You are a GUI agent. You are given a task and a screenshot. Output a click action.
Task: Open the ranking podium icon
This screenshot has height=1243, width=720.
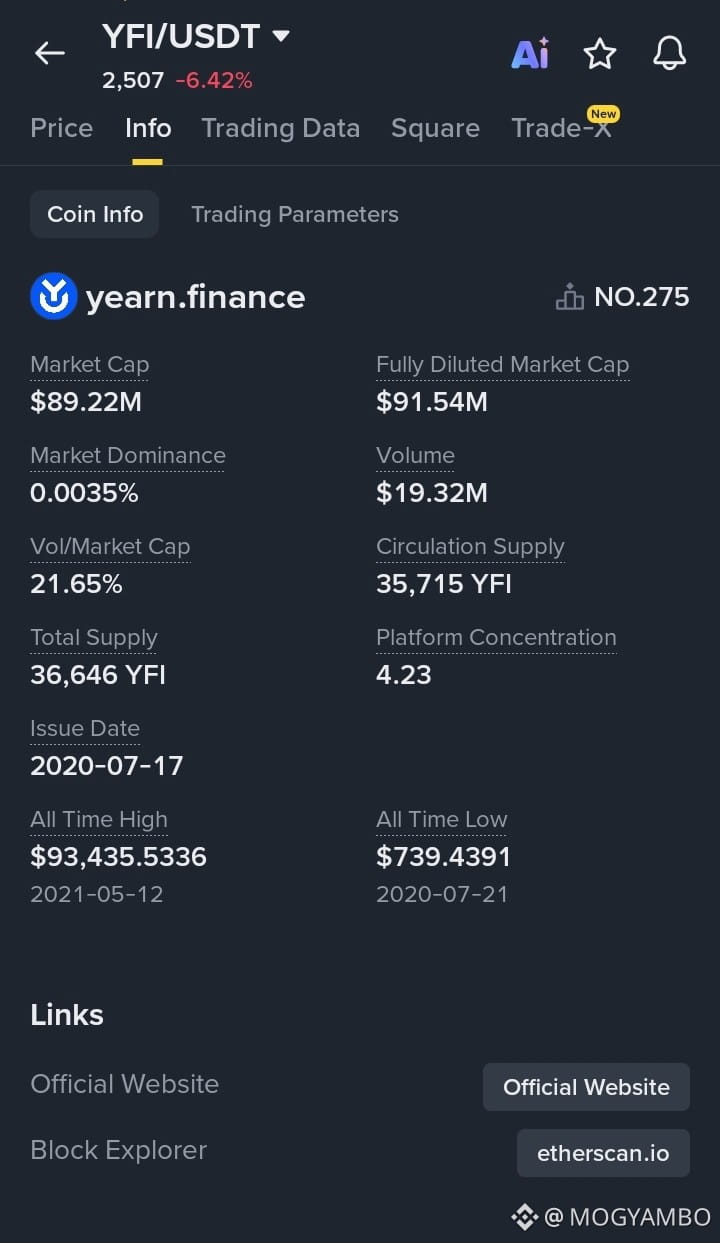570,297
